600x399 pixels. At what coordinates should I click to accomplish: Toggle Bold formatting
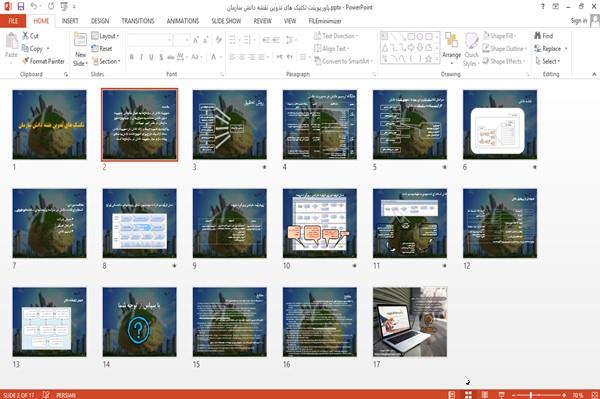tap(132, 57)
